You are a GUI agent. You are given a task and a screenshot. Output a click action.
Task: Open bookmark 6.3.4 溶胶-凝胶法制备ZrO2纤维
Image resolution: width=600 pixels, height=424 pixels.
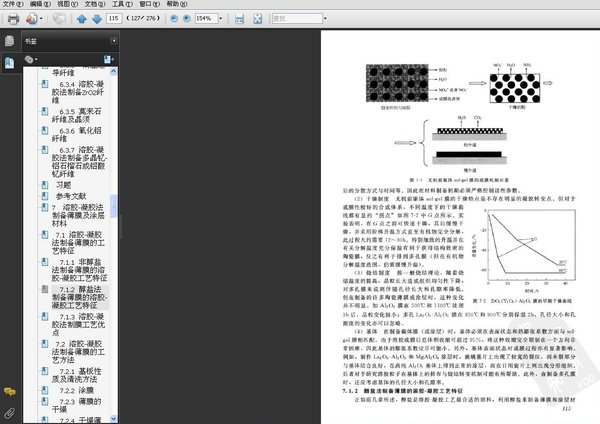point(78,92)
